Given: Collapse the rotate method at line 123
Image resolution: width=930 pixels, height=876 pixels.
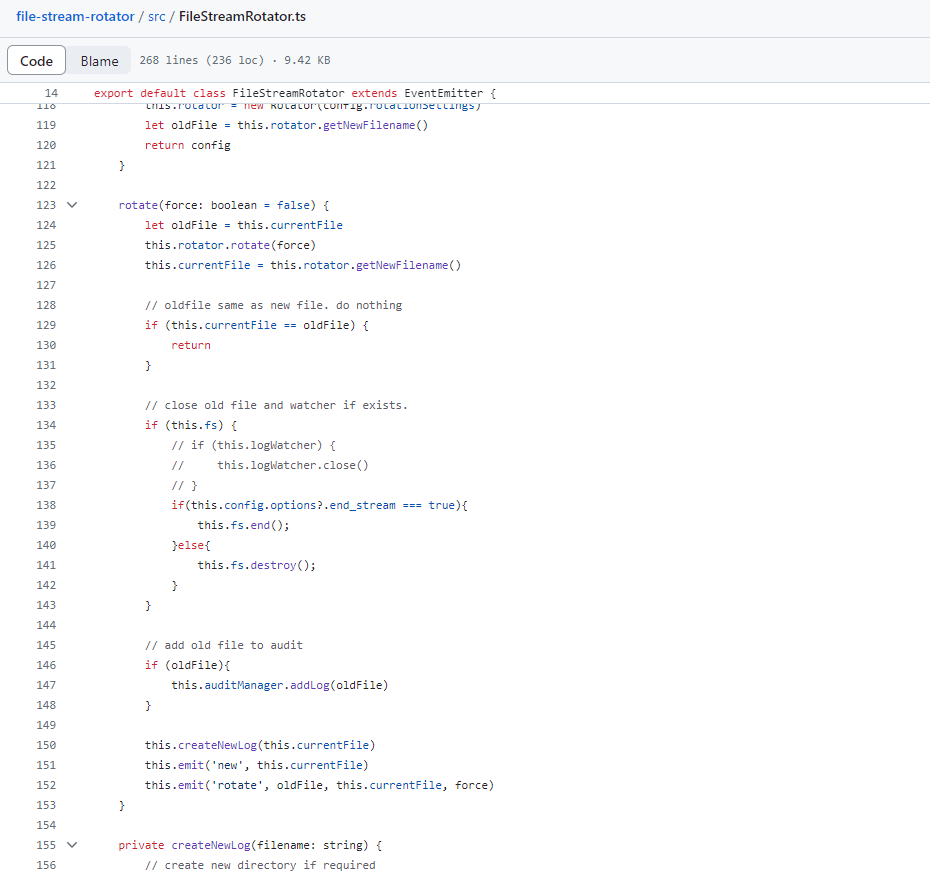Looking at the screenshot, I should 71,205.
